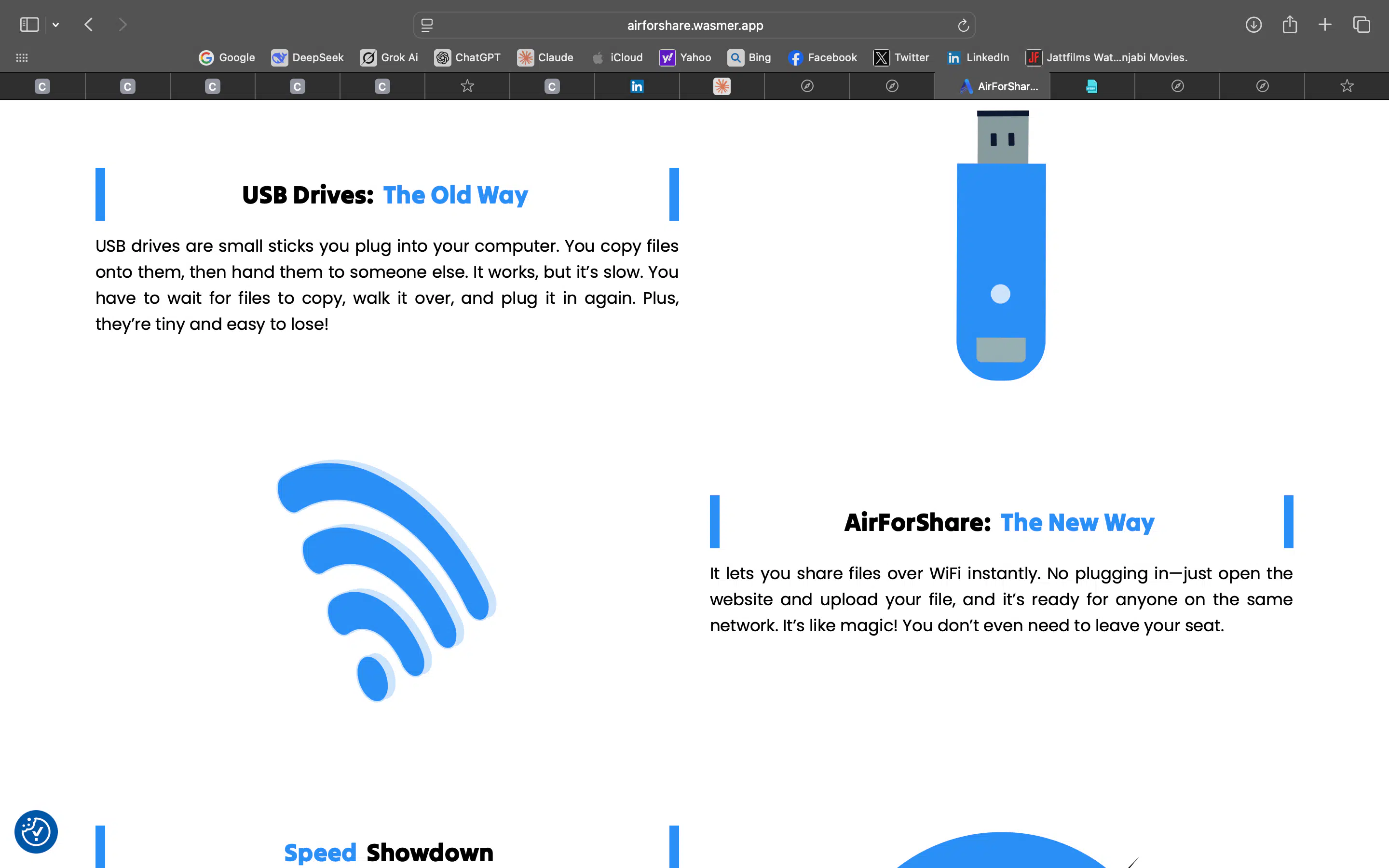Open the Twitter bookmark
This screenshot has height=868, width=1389.
click(900, 57)
